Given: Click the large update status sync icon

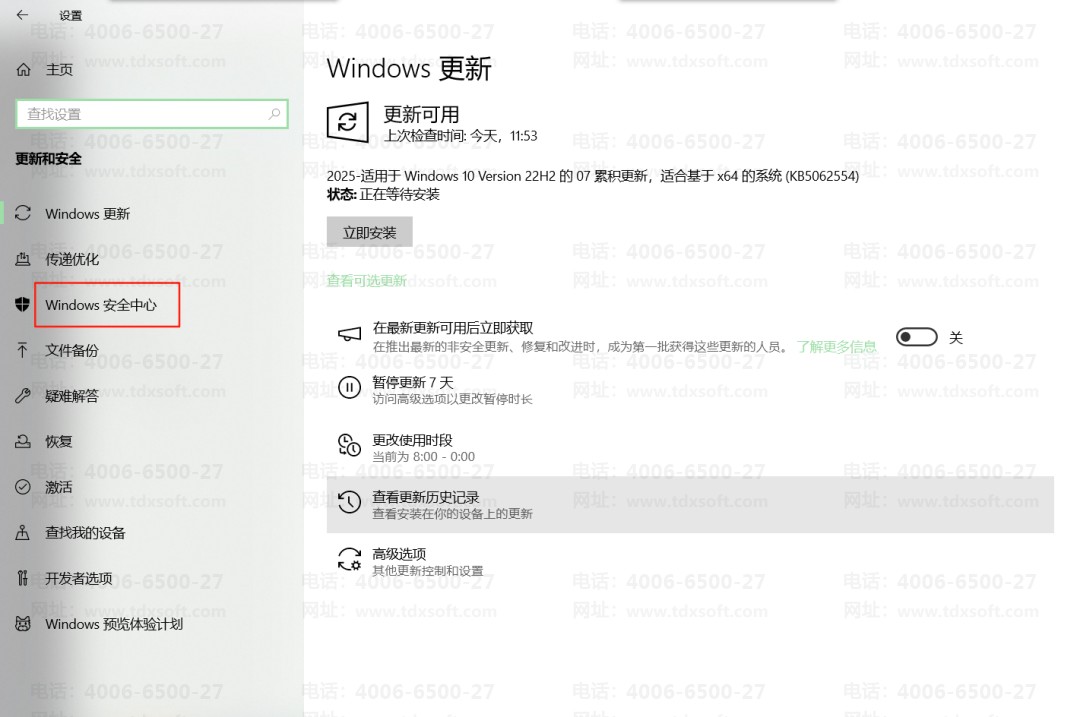Looking at the screenshot, I should coord(347,123).
